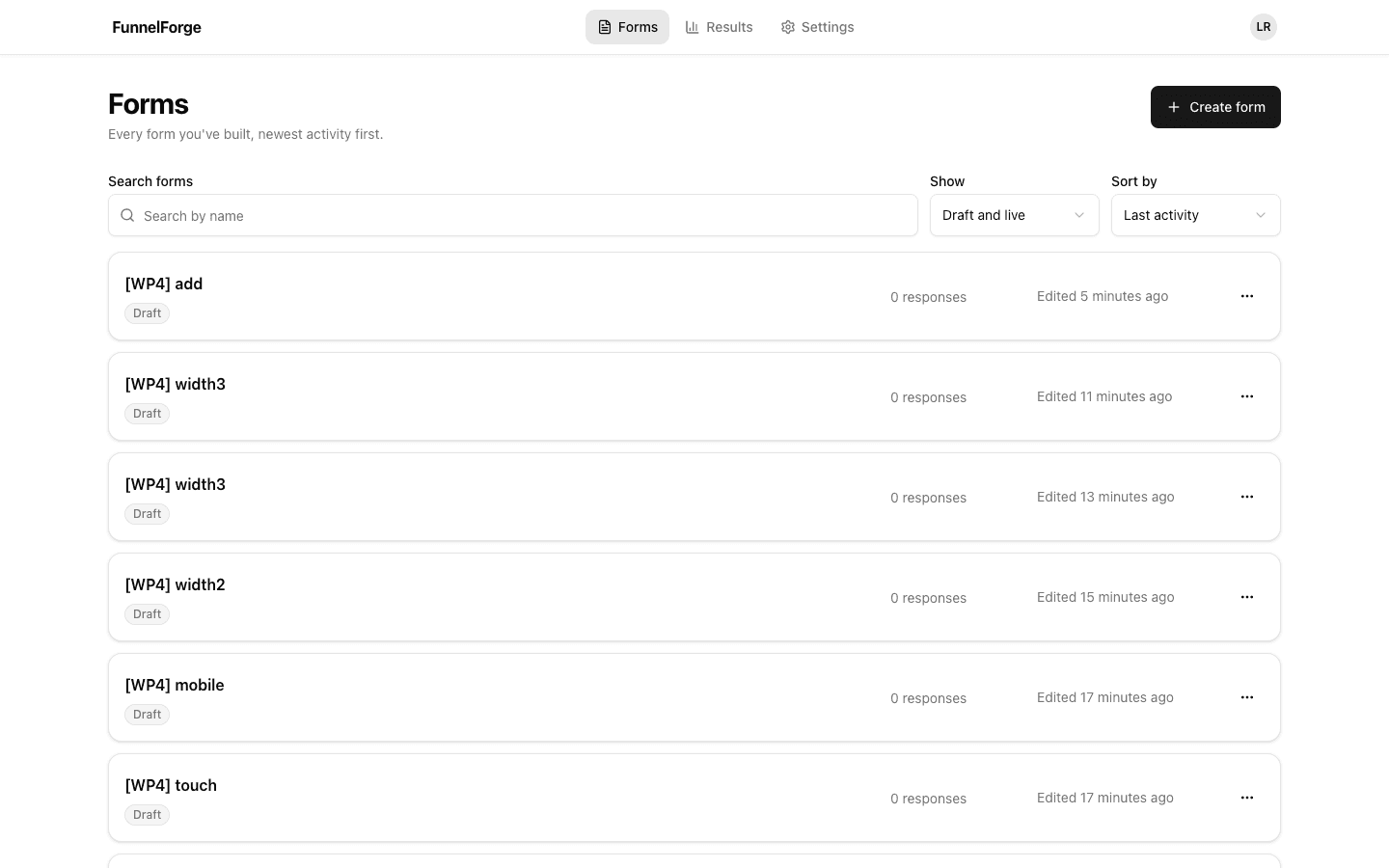The width and height of the screenshot is (1389, 868).
Task: Click the Draft badge on [WP4] add
Action: tap(147, 313)
